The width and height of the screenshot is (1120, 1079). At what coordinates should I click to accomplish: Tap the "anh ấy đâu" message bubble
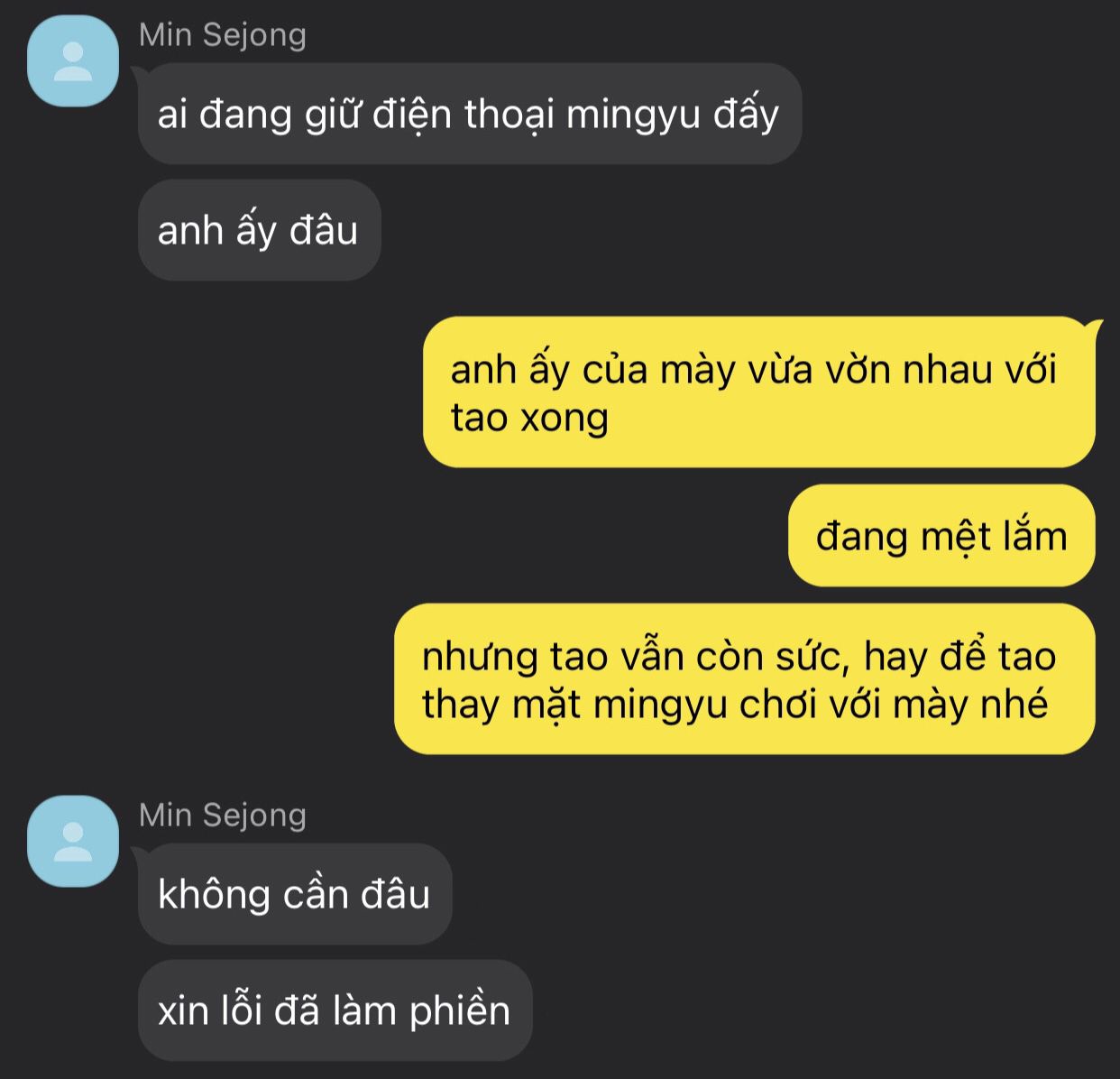259,230
